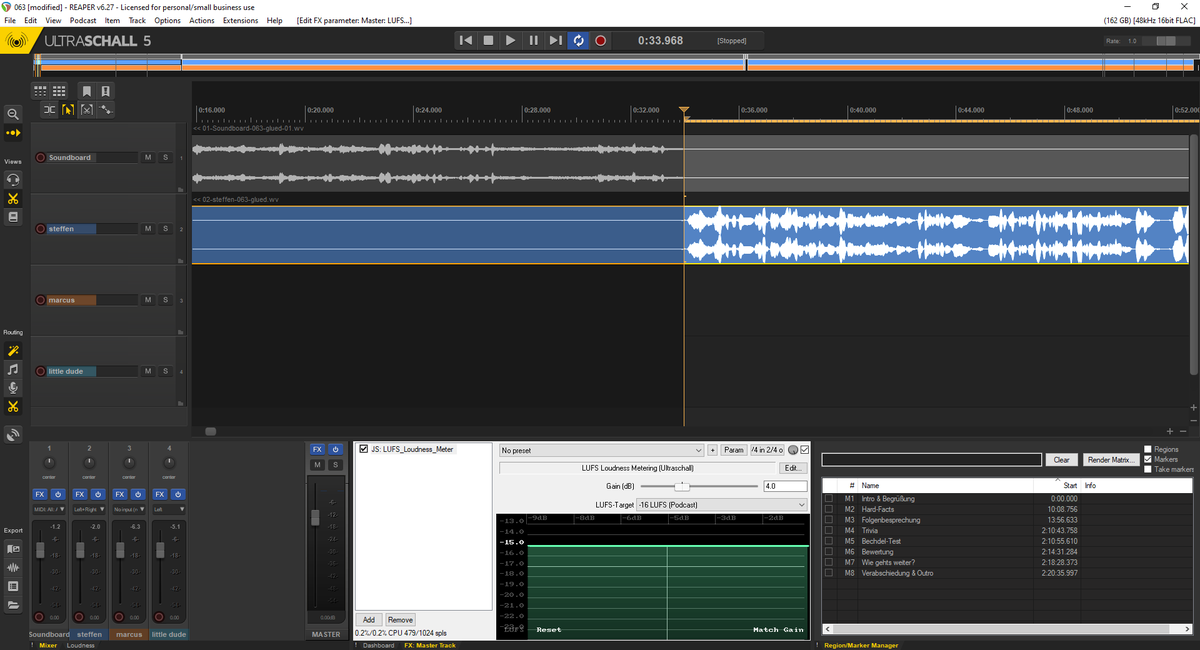
Task: Open the 2/4 in 2/4 out routing button
Action: (x=767, y=451)
